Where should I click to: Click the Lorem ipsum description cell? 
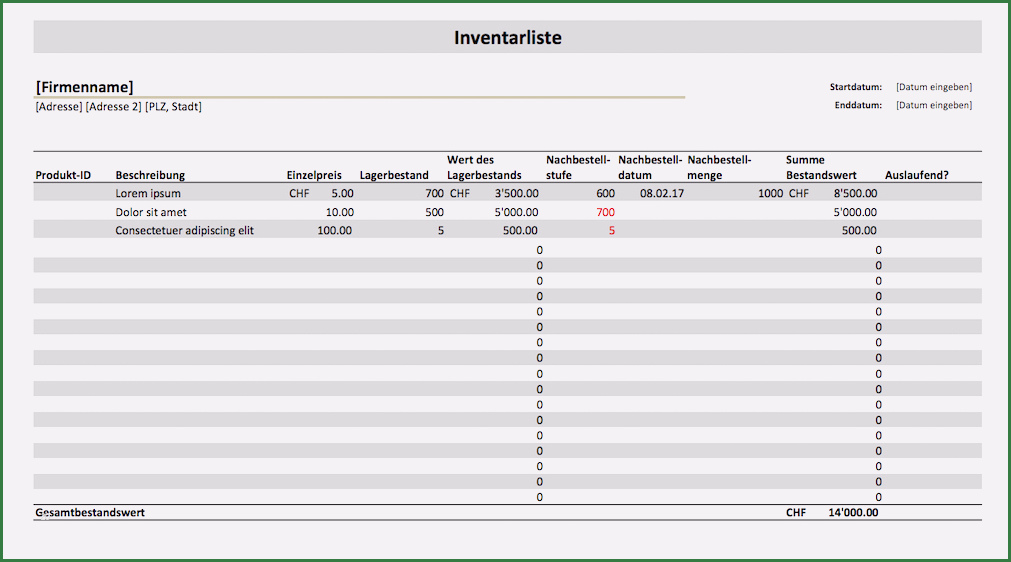point(148,193)
